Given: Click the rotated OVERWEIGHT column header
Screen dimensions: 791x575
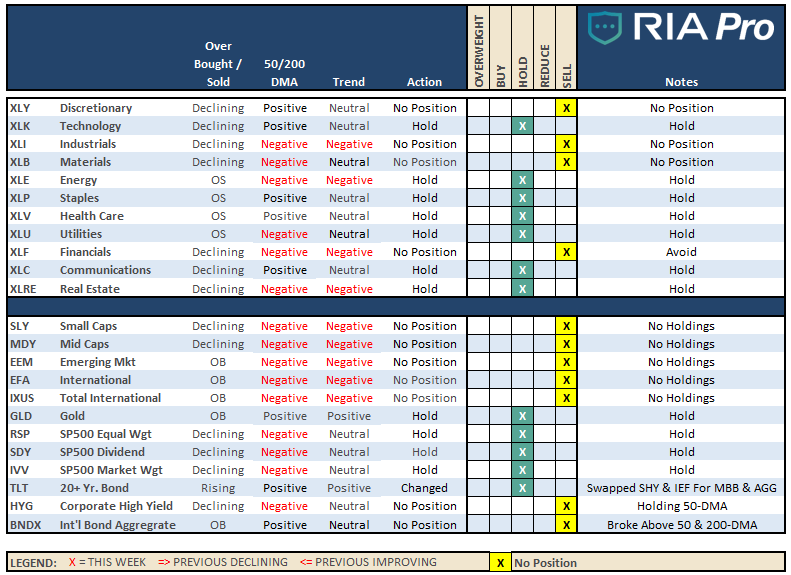Looking at the screenshot, I should click(478, 50).
